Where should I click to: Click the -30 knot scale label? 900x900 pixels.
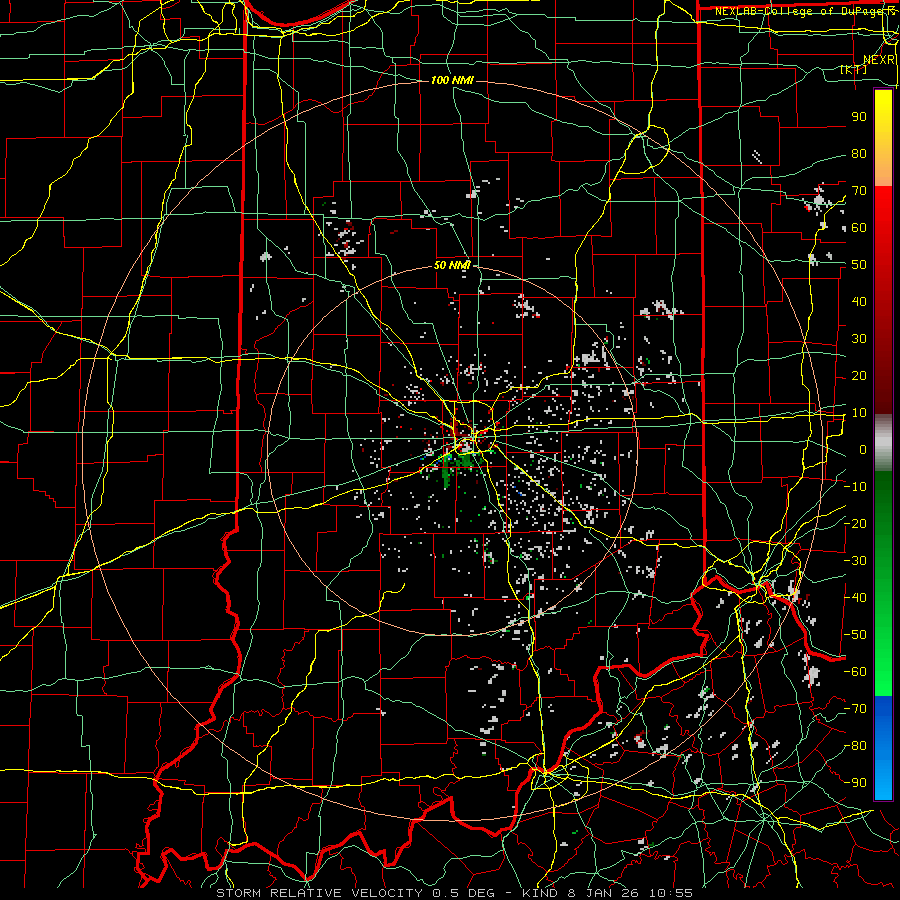(x=855, y=560)
